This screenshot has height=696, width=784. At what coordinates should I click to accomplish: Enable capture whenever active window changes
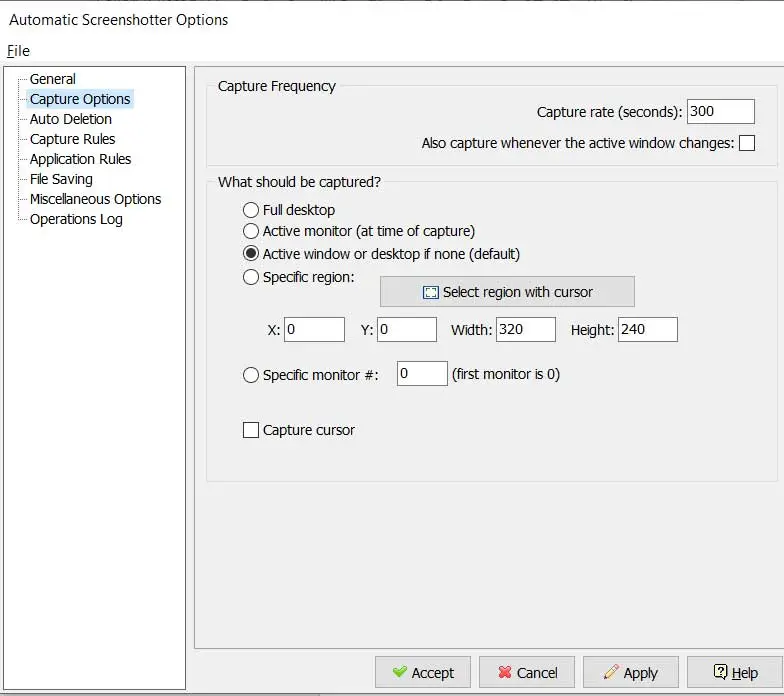(746, 143)
